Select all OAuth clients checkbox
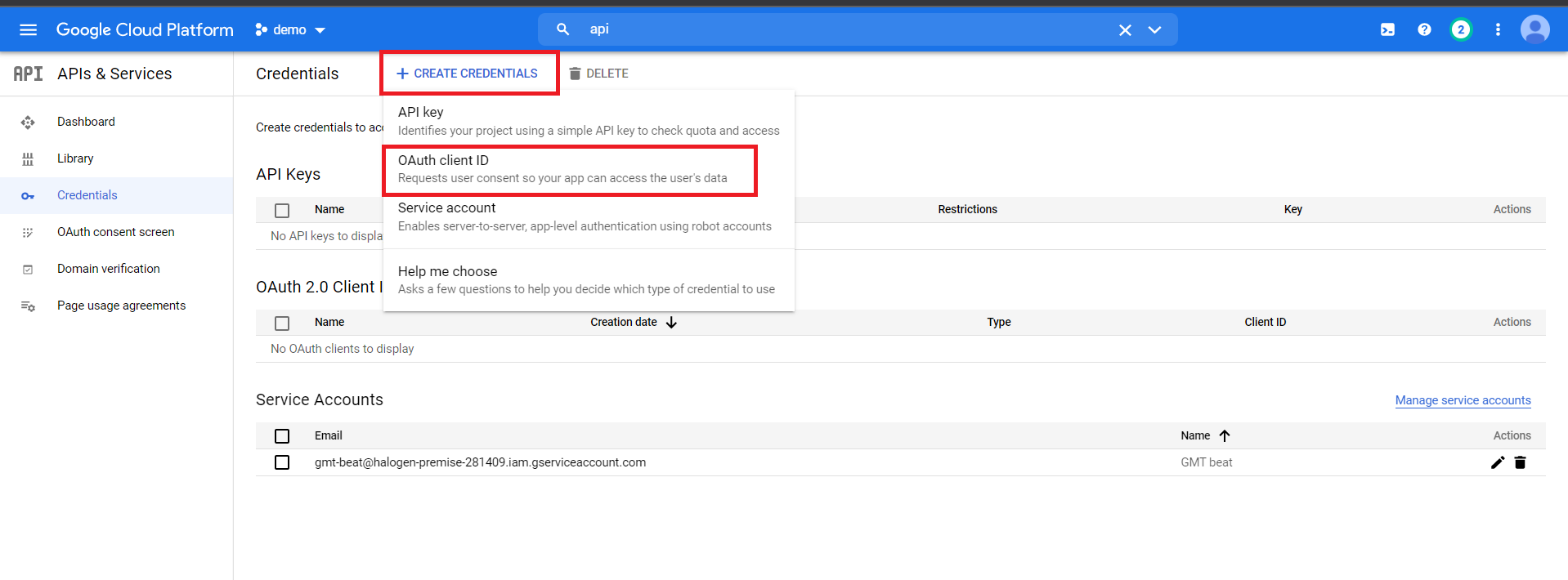This screenshot has height=580, width=1568. [x=282, y=323]
